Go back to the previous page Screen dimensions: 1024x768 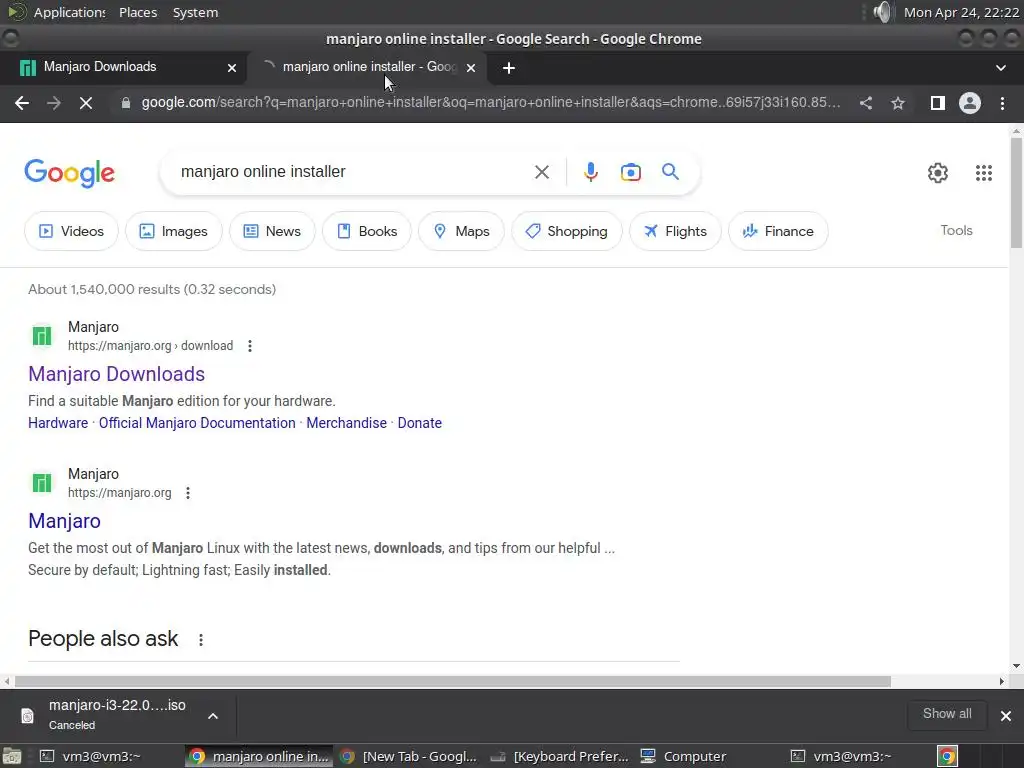click(22, 103)
